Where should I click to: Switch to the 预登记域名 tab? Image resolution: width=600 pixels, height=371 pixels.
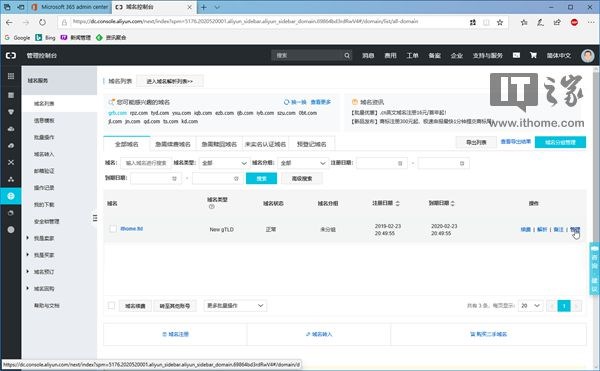pyautogui.click(x=311, y=144)
